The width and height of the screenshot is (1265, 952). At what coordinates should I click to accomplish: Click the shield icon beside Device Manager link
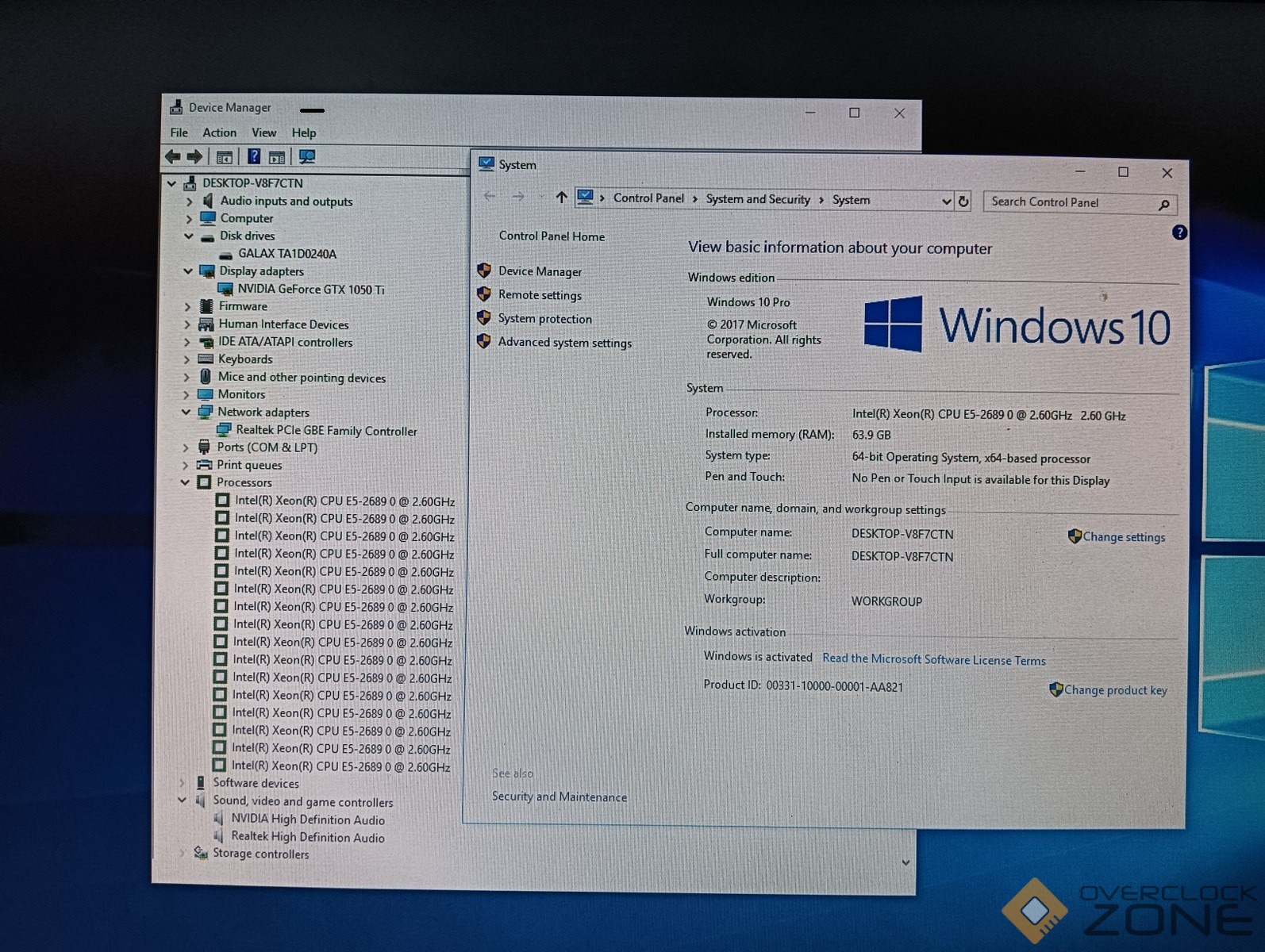pyautogui.click(x=484, y=271)
